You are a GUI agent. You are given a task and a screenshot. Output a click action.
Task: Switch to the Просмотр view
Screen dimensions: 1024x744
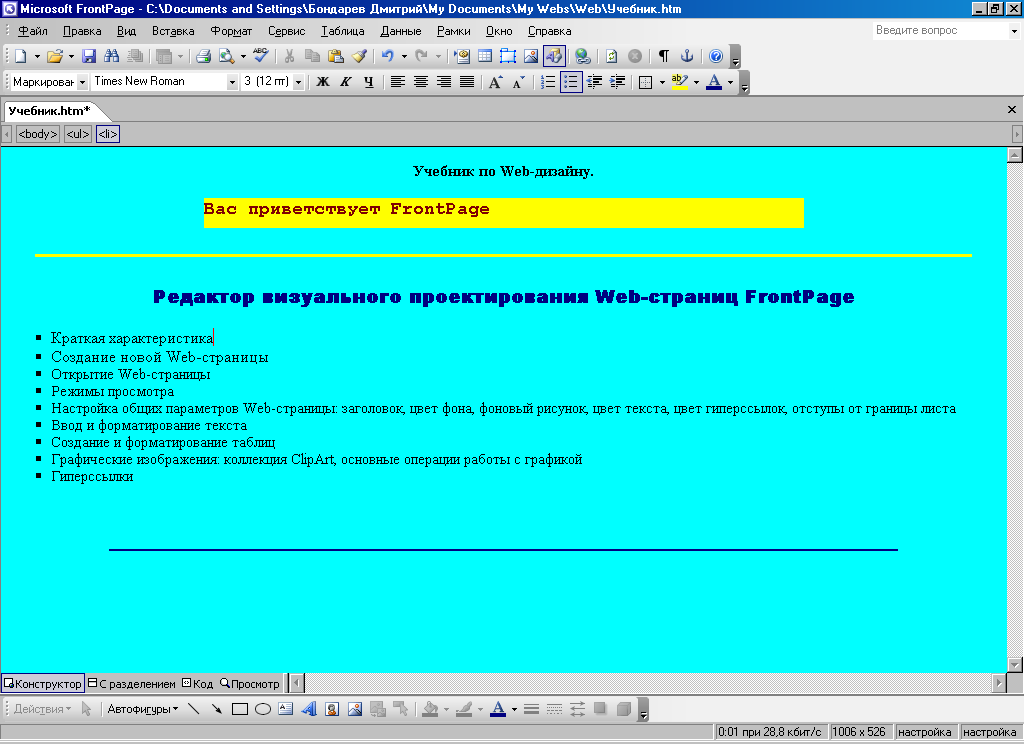tap(250, 683)
